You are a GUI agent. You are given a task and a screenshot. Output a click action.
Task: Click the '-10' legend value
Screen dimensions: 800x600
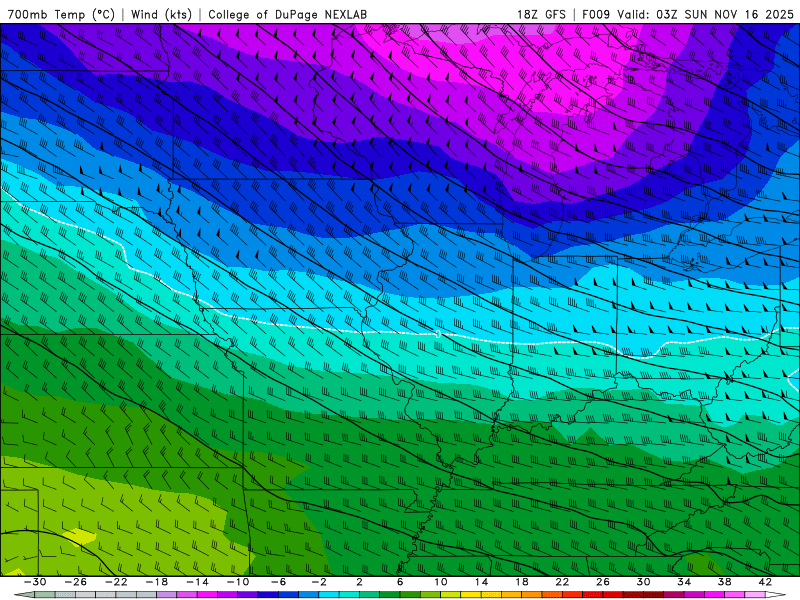[238, 582]
